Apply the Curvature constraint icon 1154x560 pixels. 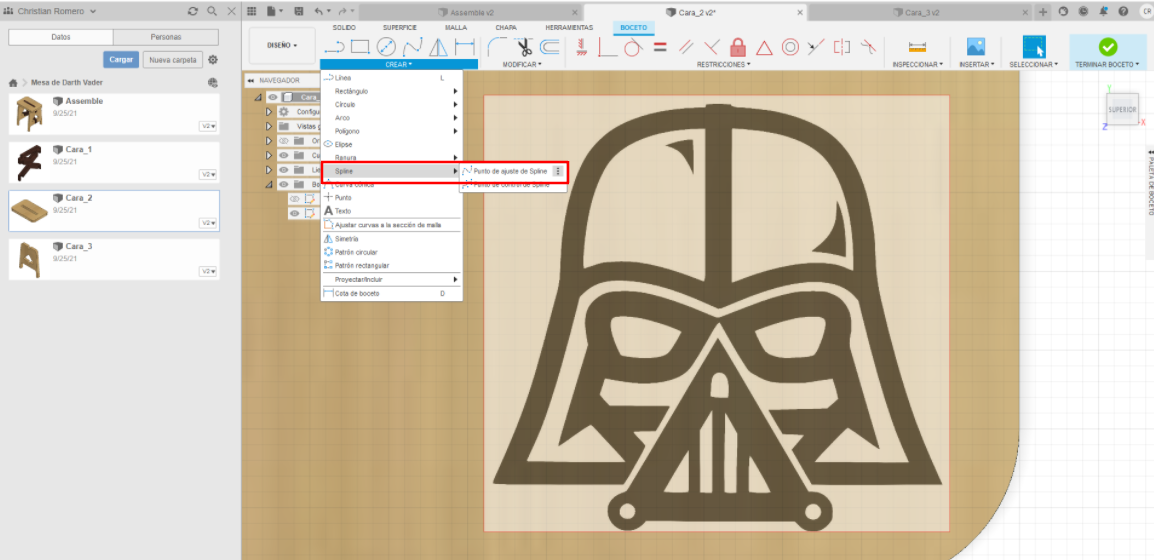coord(868,48)
